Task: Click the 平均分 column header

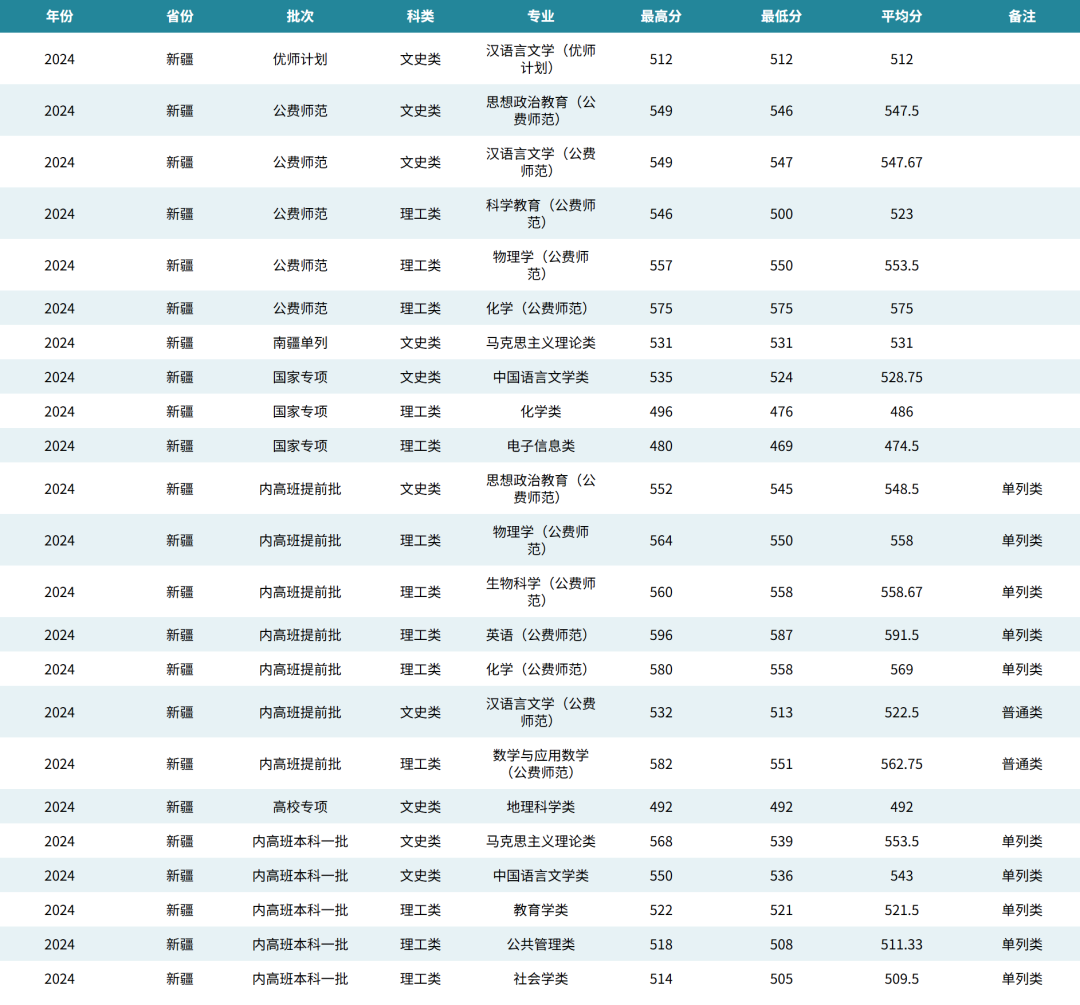Action: click(902, 17)
